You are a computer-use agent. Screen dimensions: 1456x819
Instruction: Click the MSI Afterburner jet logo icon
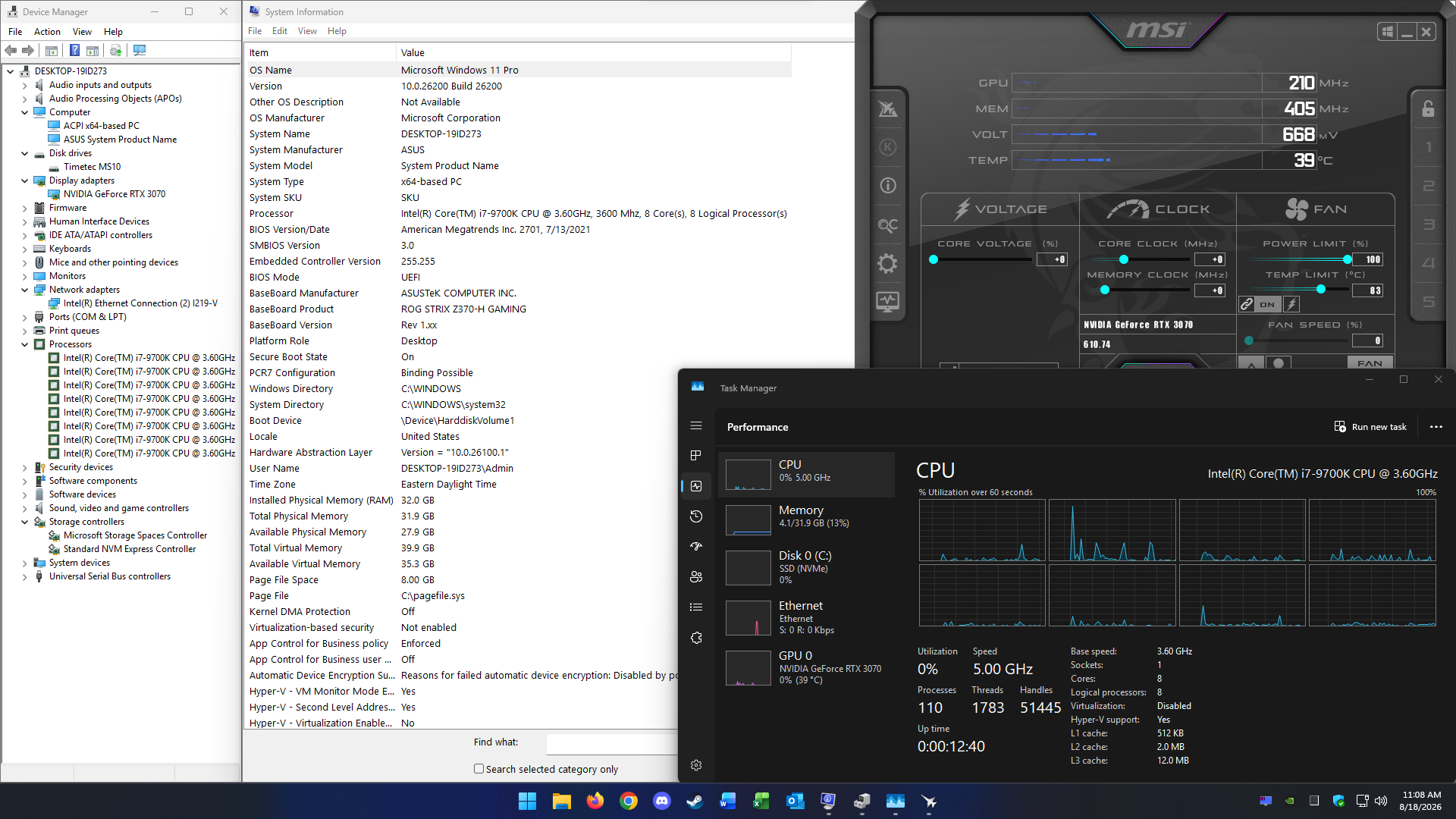888,108
